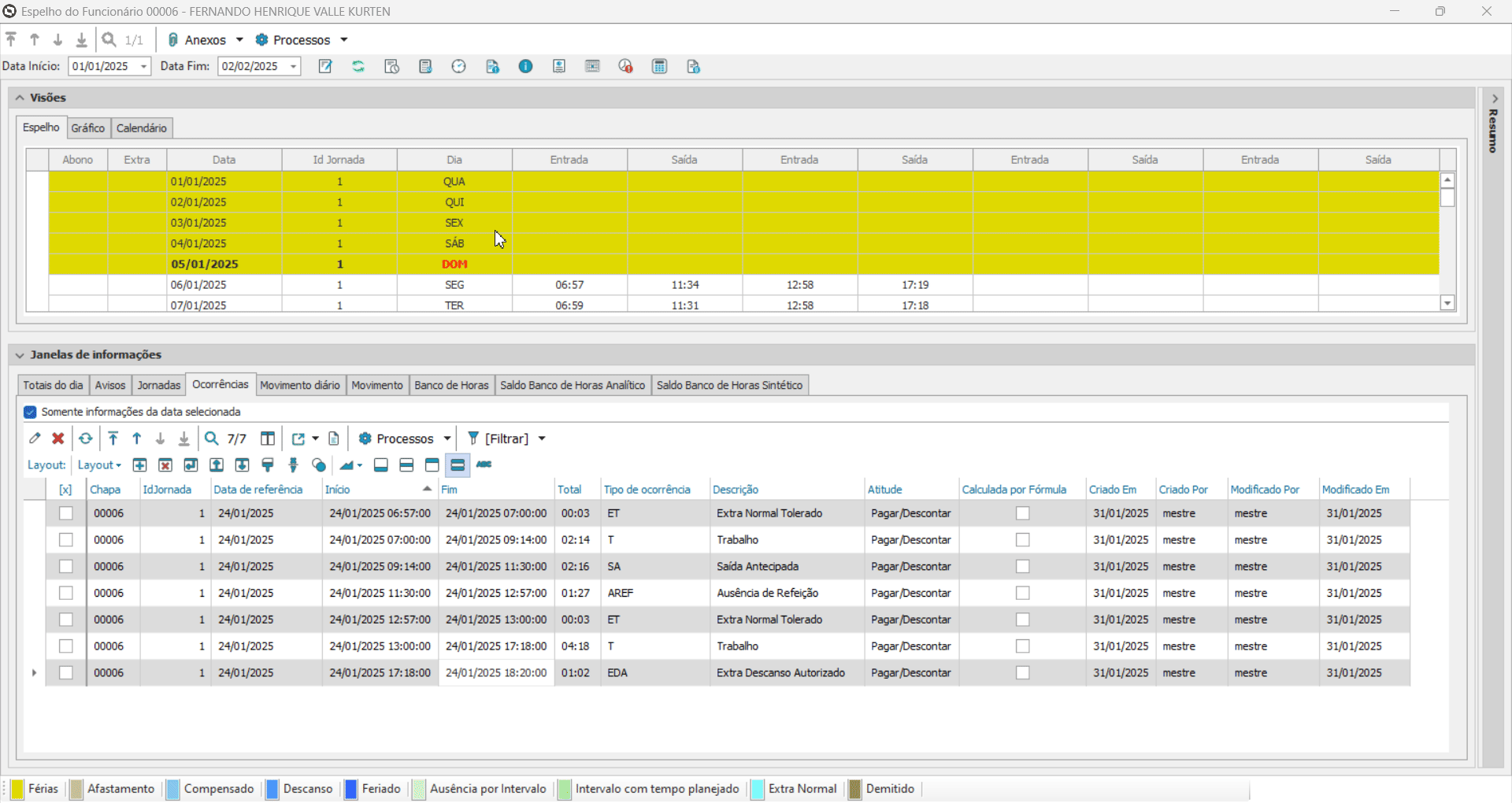Image resolution: width=1512 pixels, height=803 pixels.
Task: Click the refresh icon in Ocorrências toolbar
Action: (86, 439)
